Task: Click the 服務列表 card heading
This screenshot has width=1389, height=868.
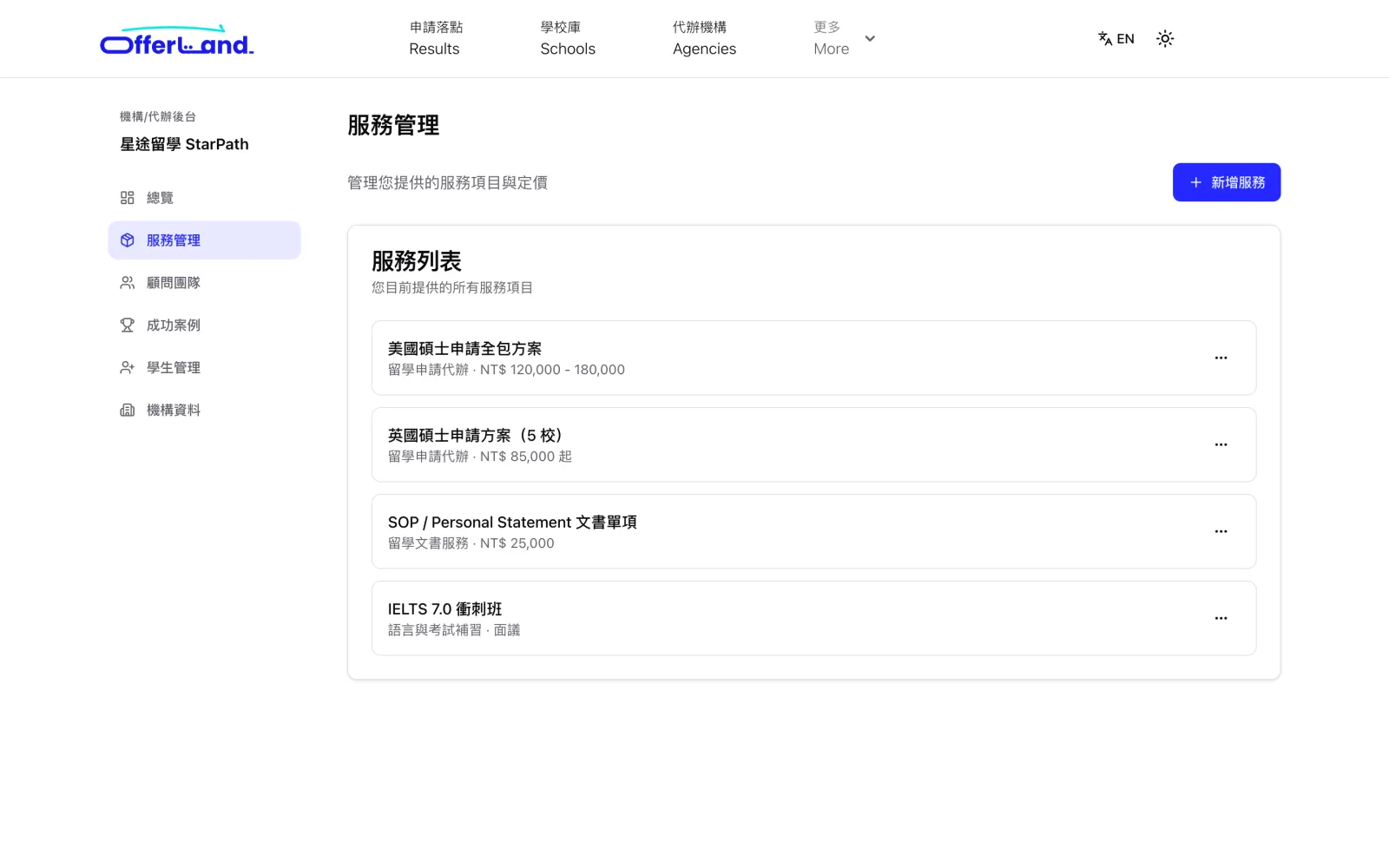Action: coord(417,261)
